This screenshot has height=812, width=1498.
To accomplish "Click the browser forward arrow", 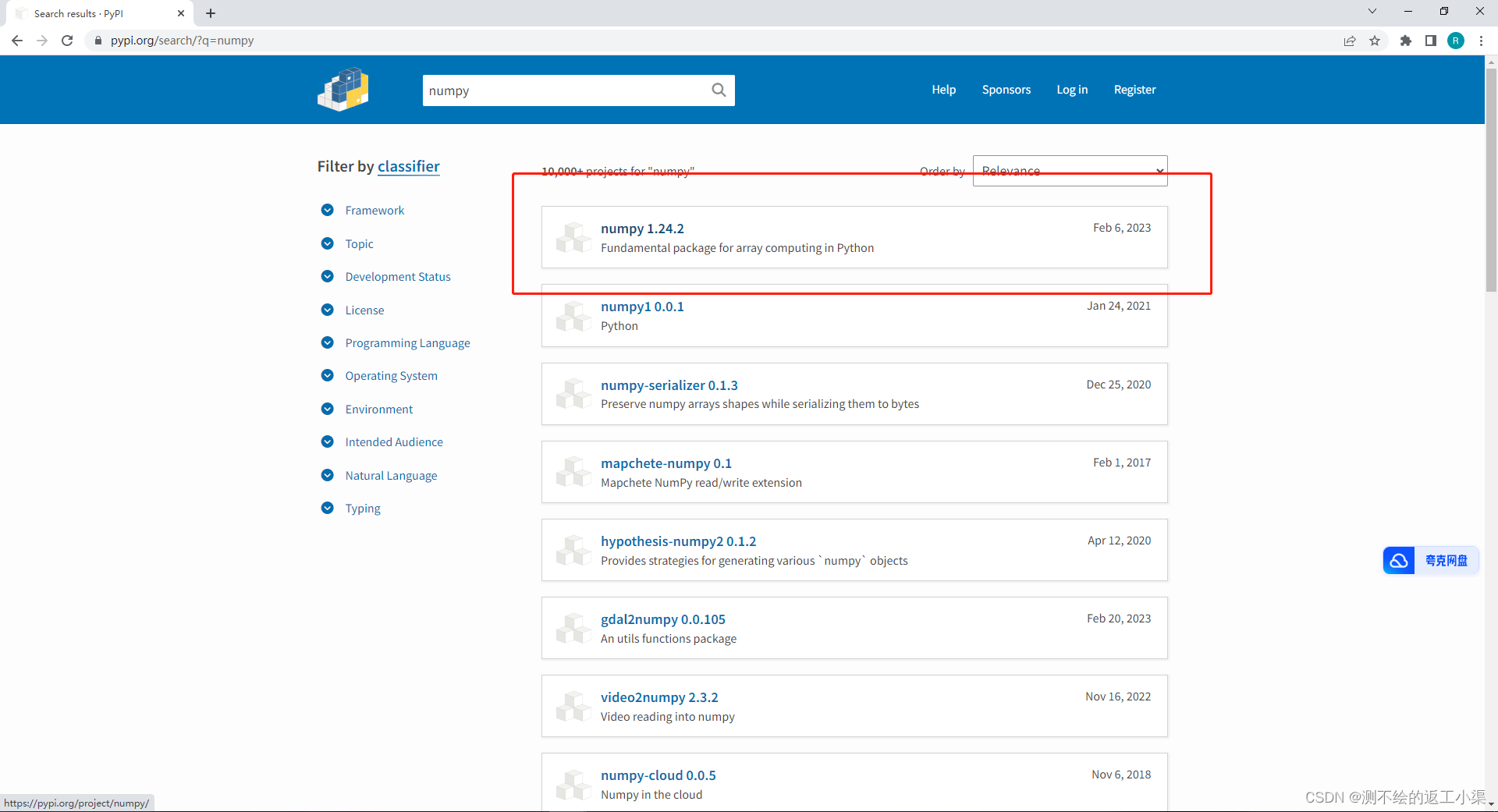I will point(42,41).
